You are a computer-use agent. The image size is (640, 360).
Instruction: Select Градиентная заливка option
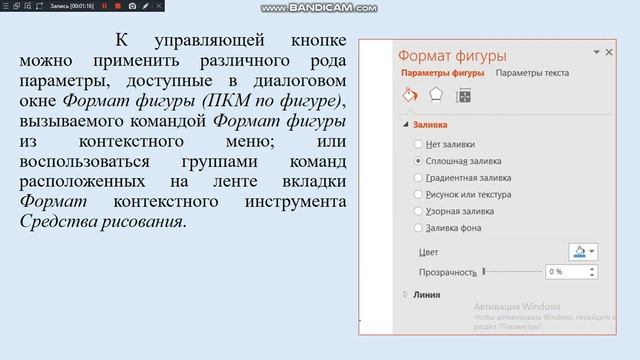click(x=463, y=178)
